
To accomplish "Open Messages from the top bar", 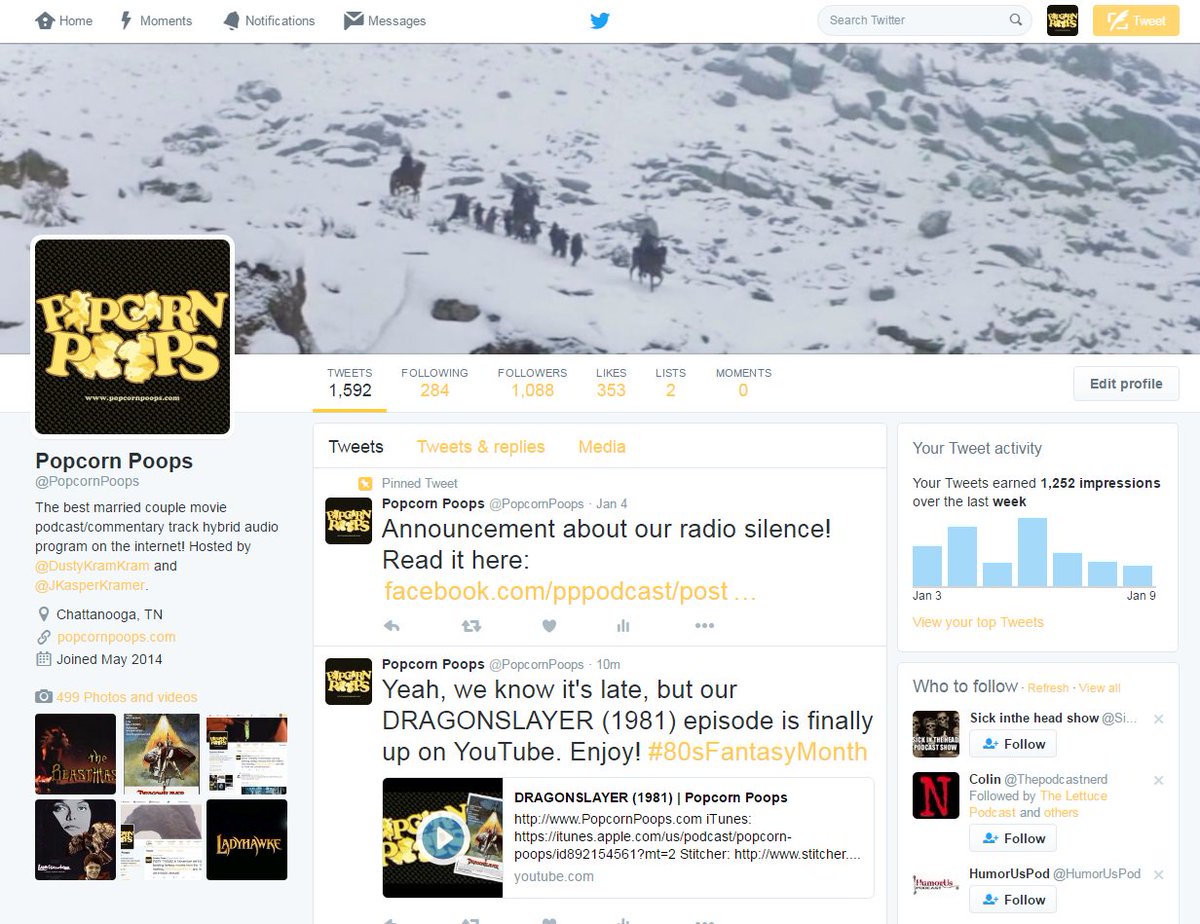I will [x=385, y=20].
